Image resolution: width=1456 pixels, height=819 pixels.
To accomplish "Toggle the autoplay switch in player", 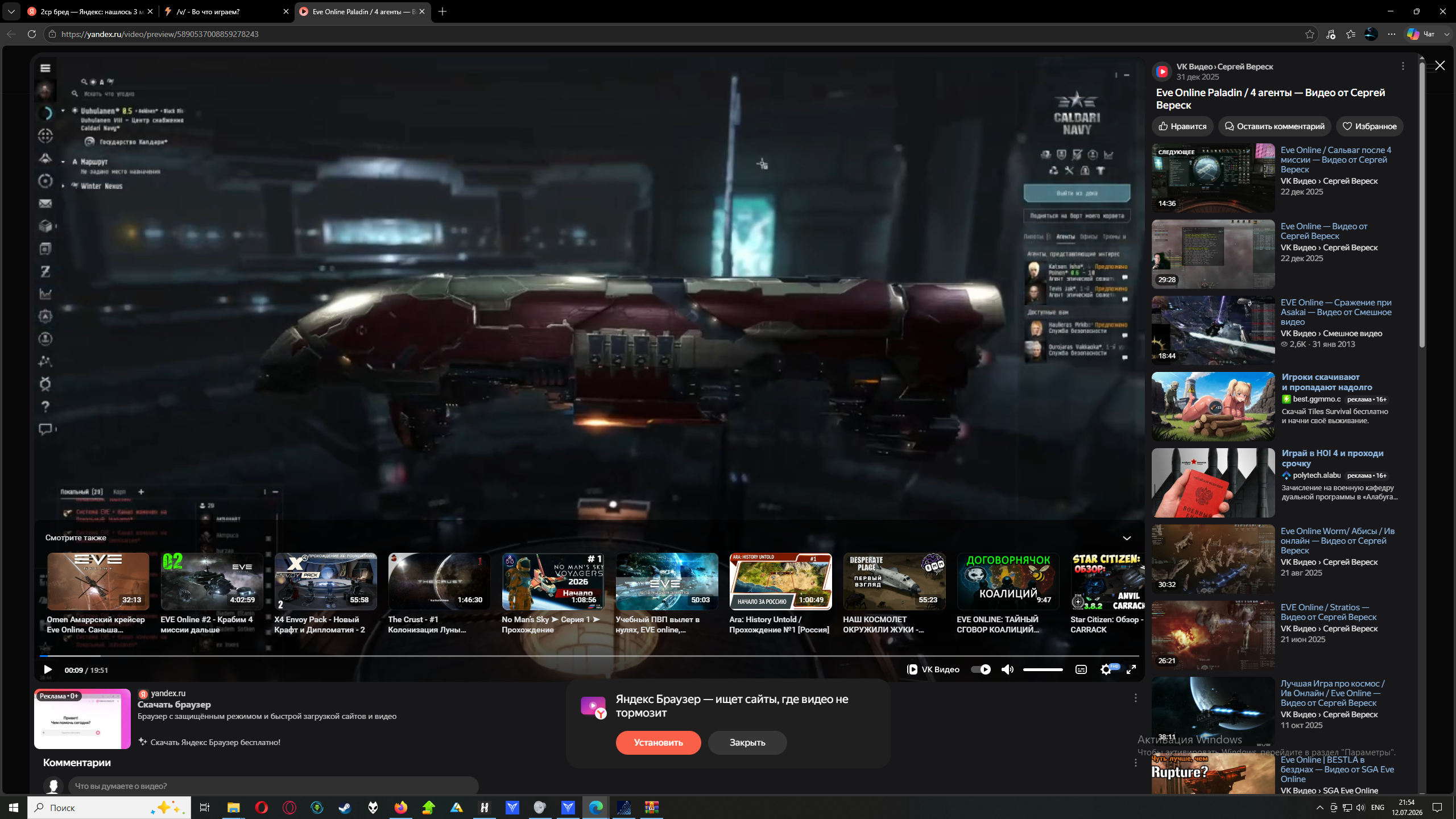I will (x=981, y=669).
